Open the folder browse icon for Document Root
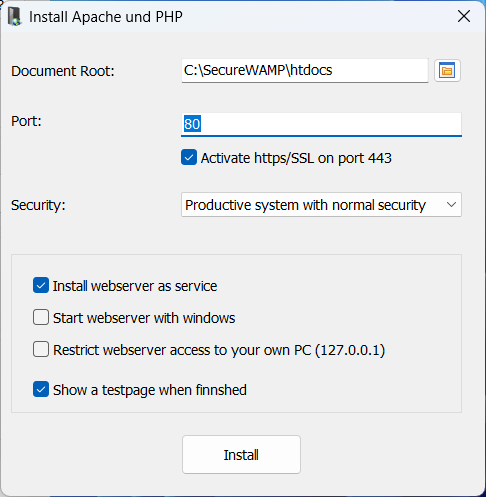The image size is (486, 497). pyautogui.click(x=447, y=70)
